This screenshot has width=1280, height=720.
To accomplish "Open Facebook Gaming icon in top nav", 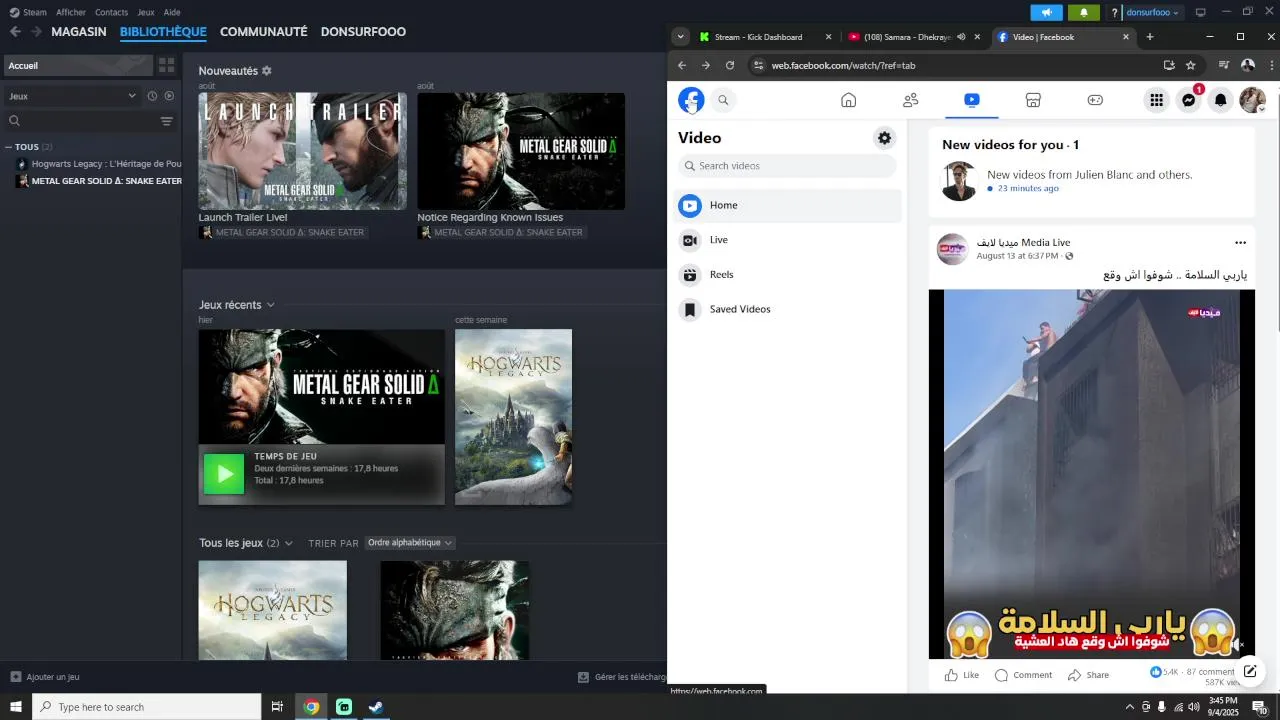I will (x=1095, y=100).
